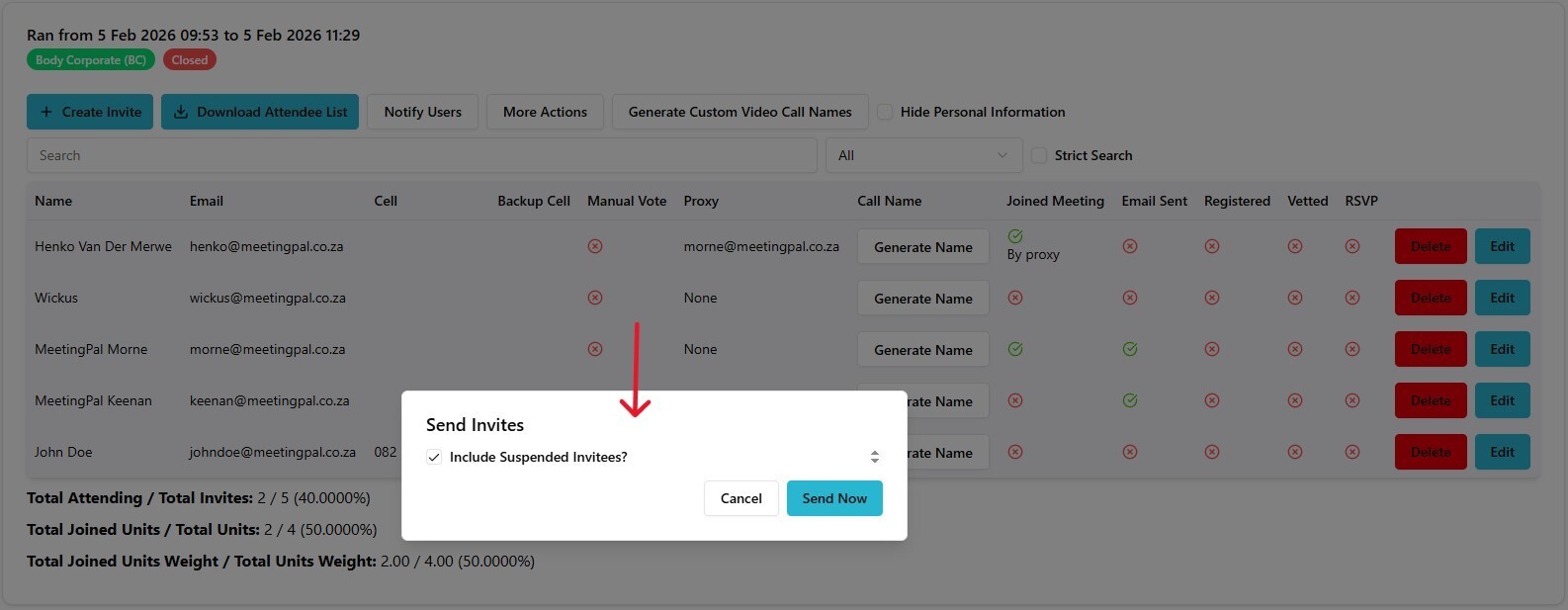
Task: Click RSVP red cross icon for Wickus
Action: tap(1352, 298)
